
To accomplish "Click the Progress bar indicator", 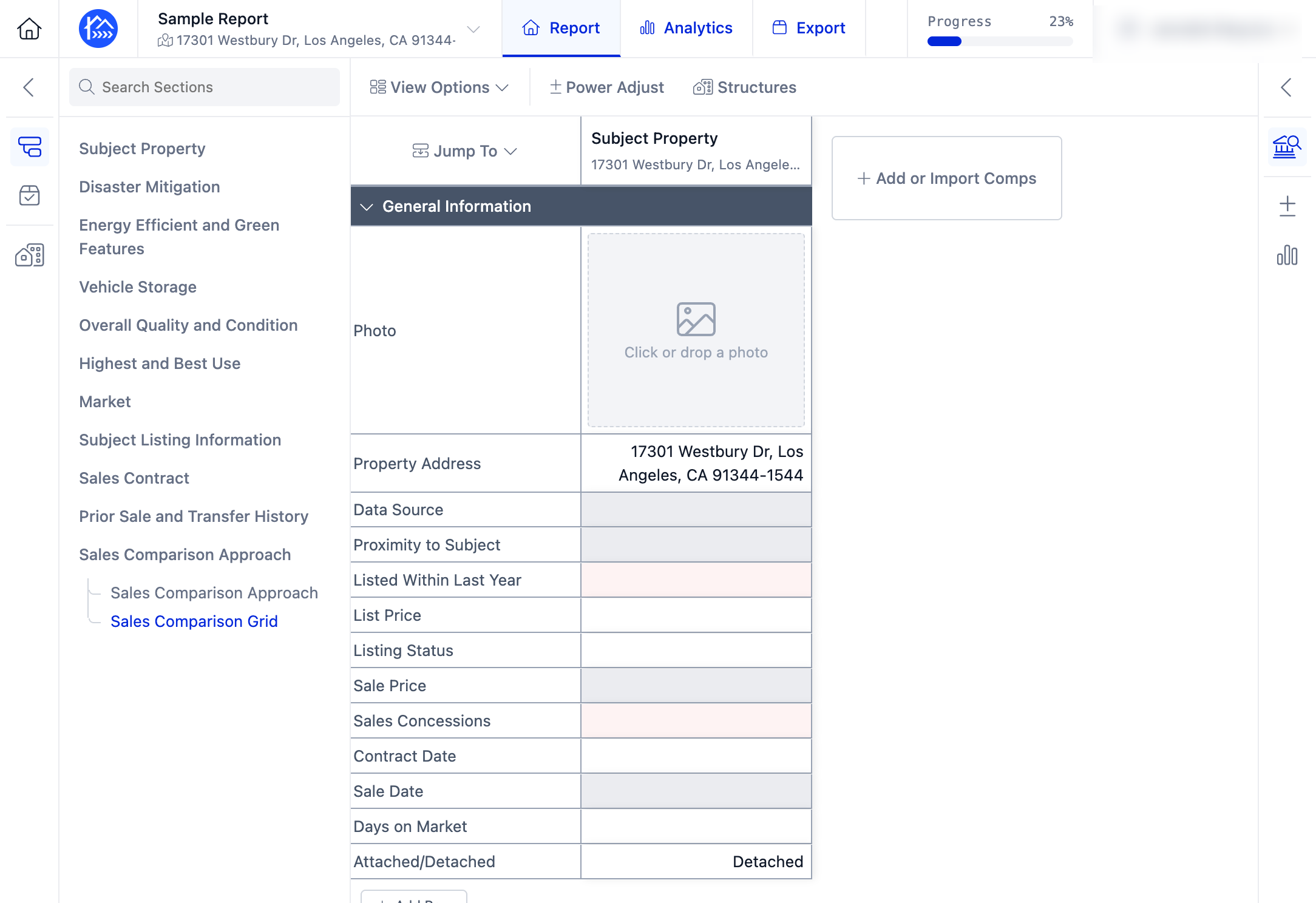I will click(x=1000, y=41).
